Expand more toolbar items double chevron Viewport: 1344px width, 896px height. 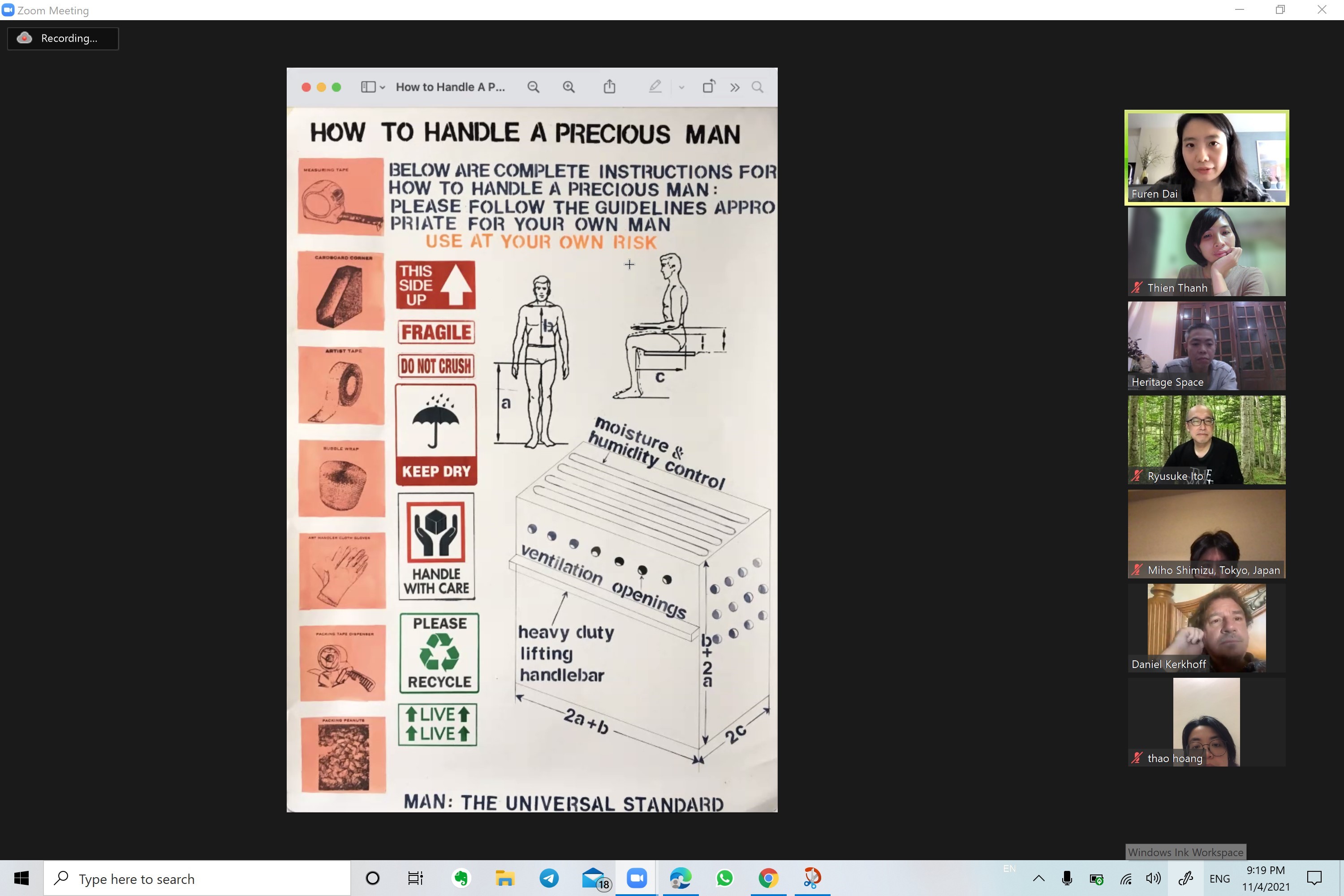[734, 87]
